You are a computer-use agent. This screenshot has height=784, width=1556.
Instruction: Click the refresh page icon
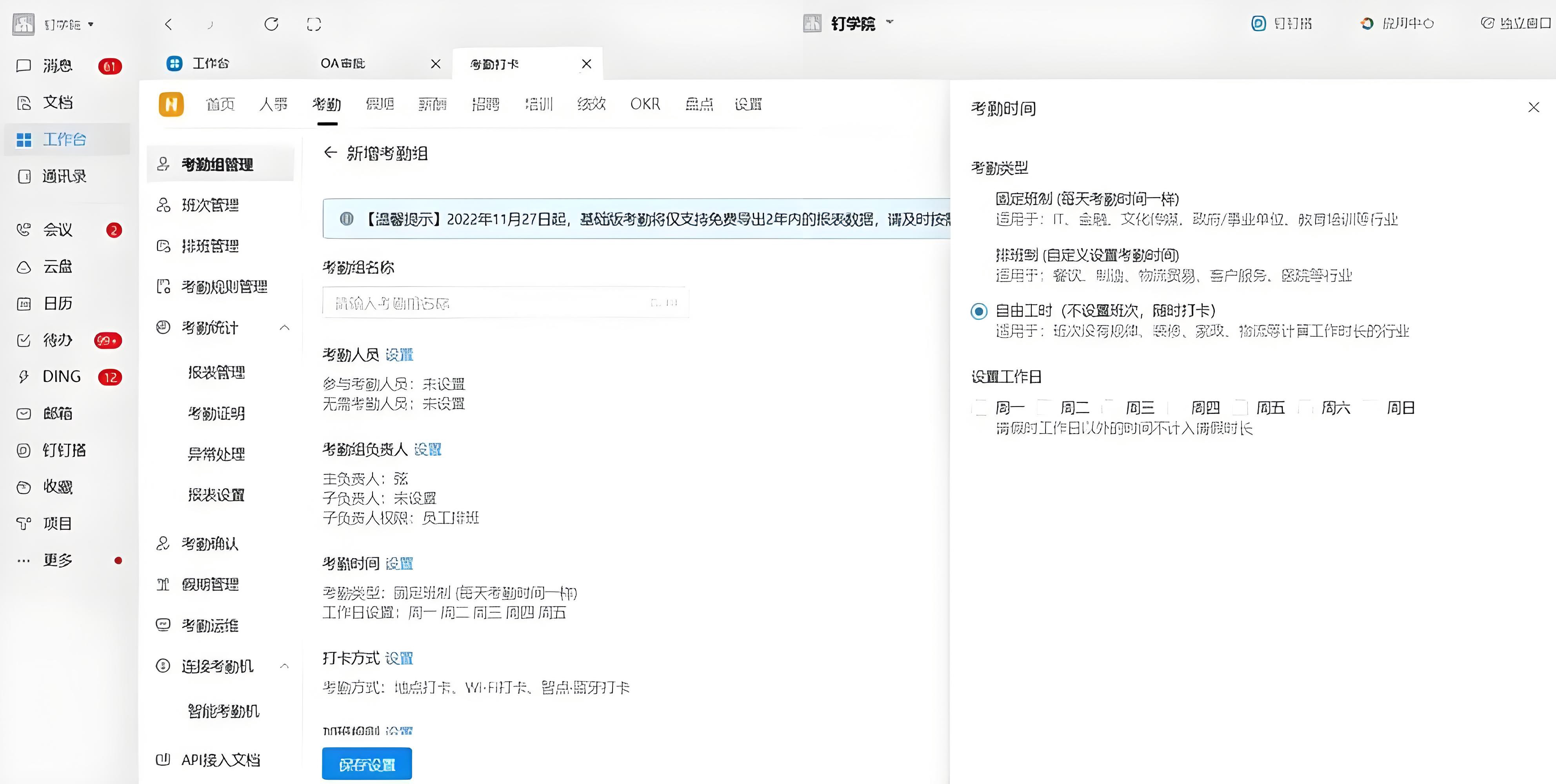pos(271,24)
